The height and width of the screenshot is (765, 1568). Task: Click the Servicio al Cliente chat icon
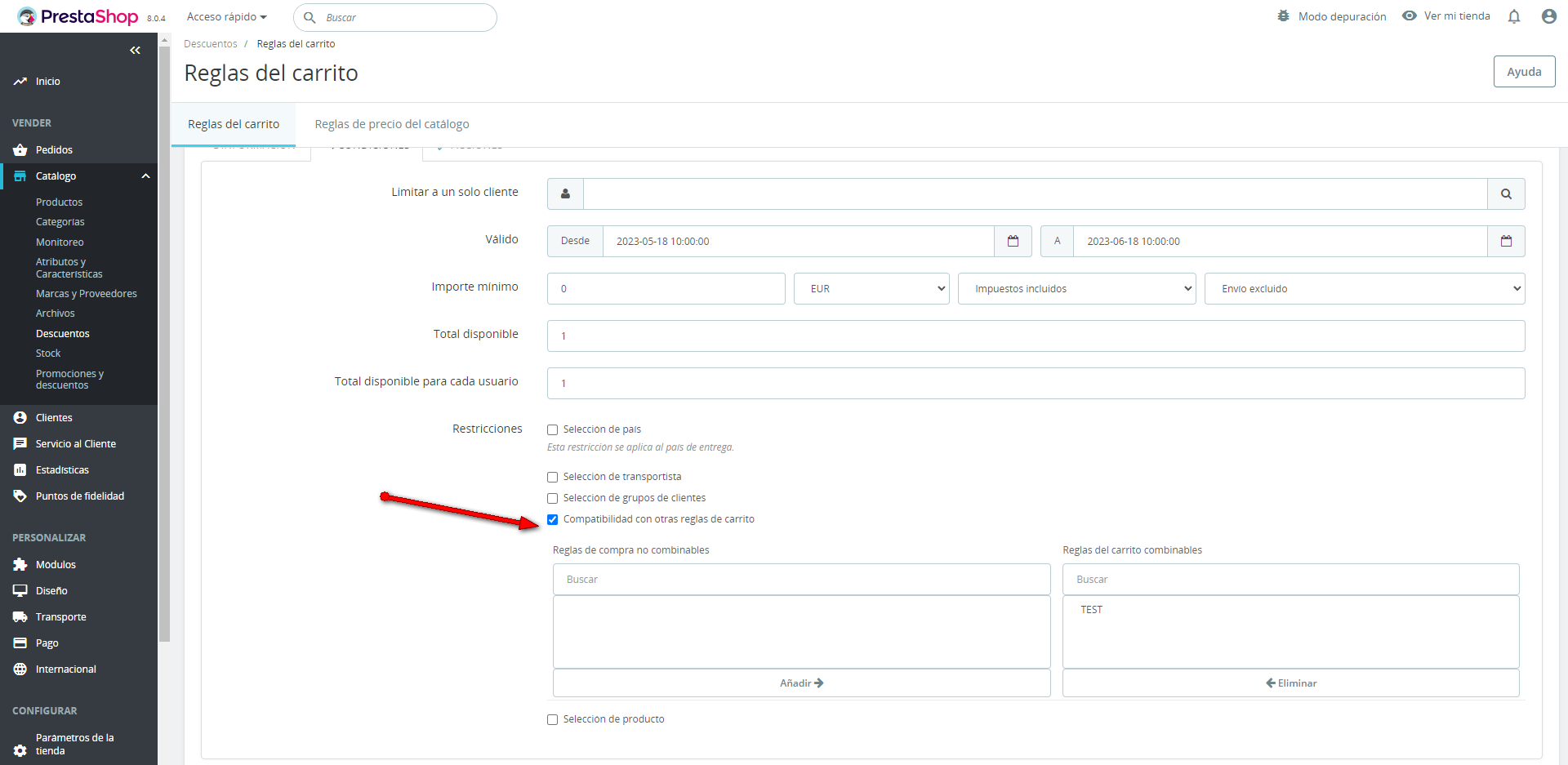click(x=20, y=444)
